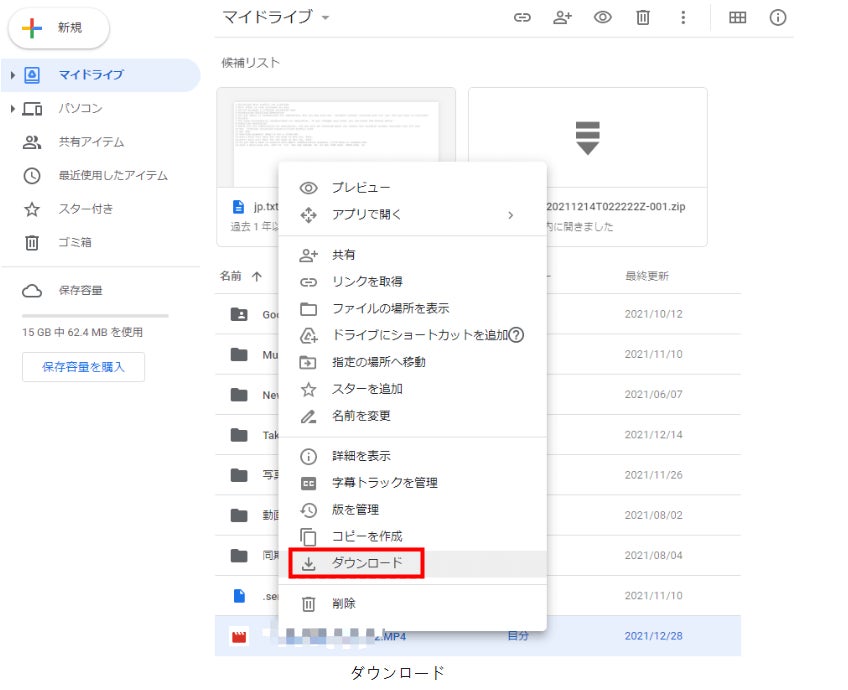Click the help question-mark icon beside shortcut option
Image resolution: width=848 pixels, height=690 pixels.
[516, 335]
